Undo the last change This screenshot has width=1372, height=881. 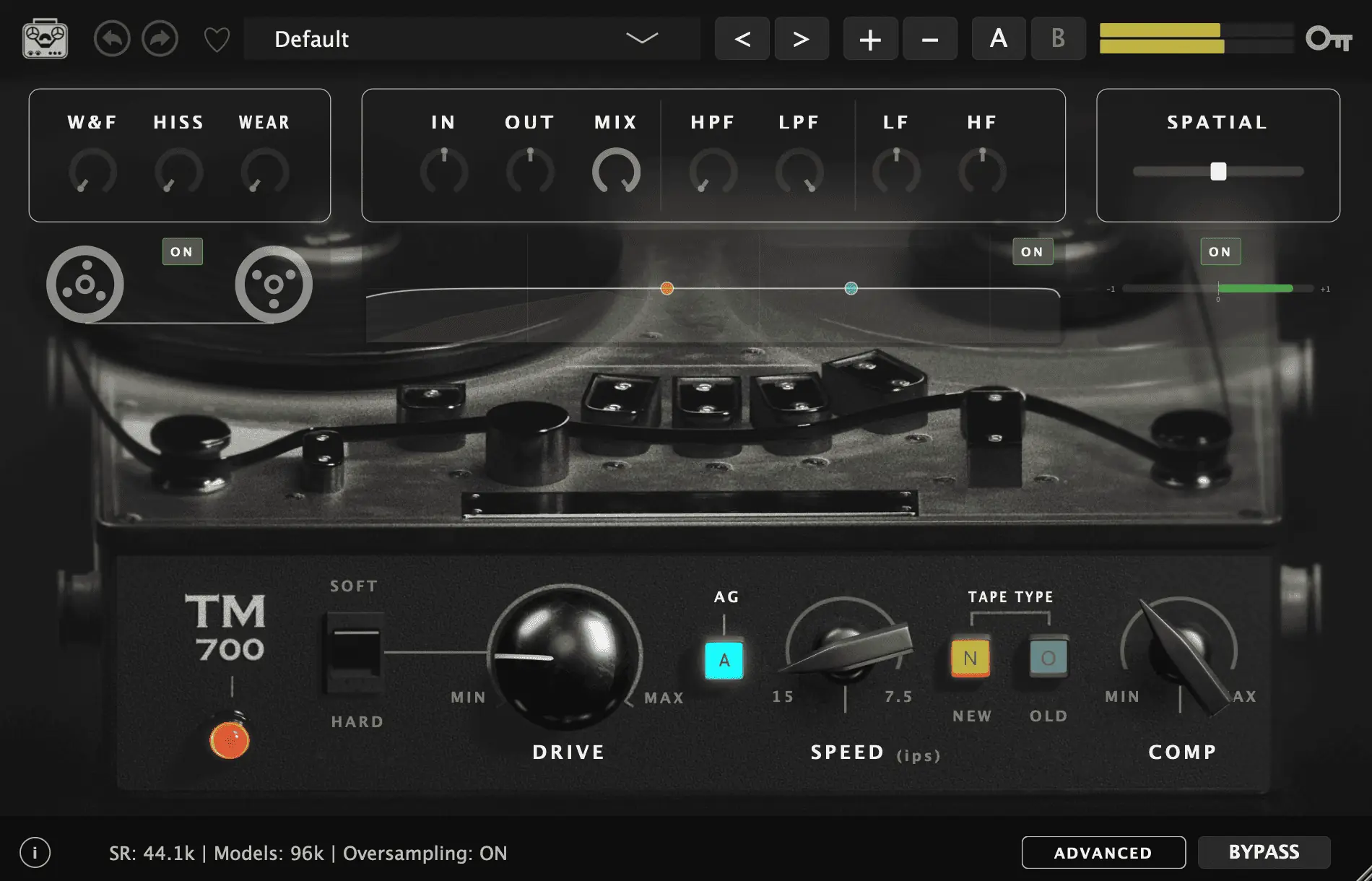pyautogui.click(x=111, y=39)
